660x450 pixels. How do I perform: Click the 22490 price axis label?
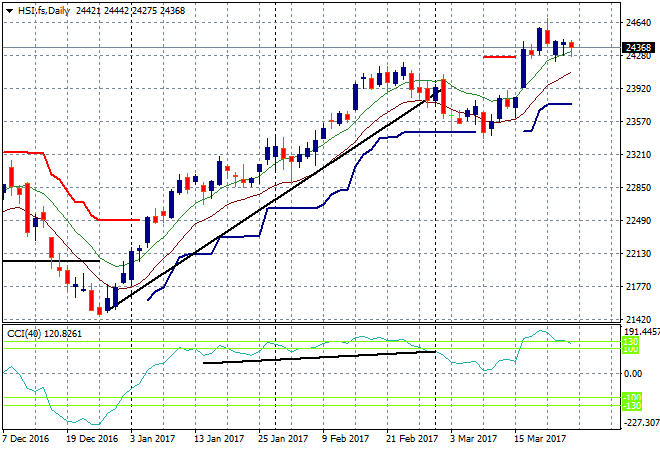(x=639, y=221)
